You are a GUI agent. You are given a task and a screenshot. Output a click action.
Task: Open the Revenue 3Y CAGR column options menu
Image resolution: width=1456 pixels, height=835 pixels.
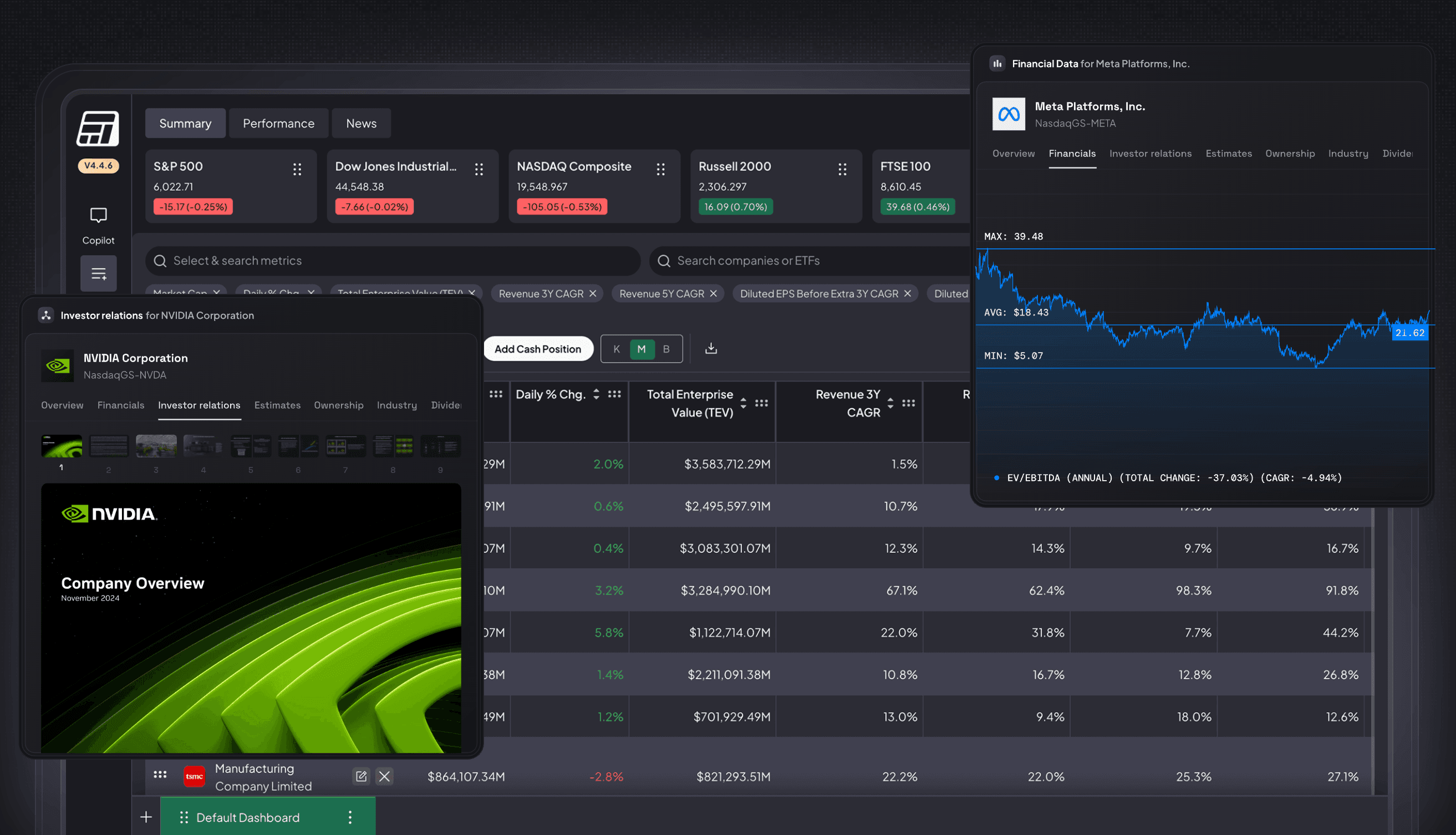(x=909, y=403)
